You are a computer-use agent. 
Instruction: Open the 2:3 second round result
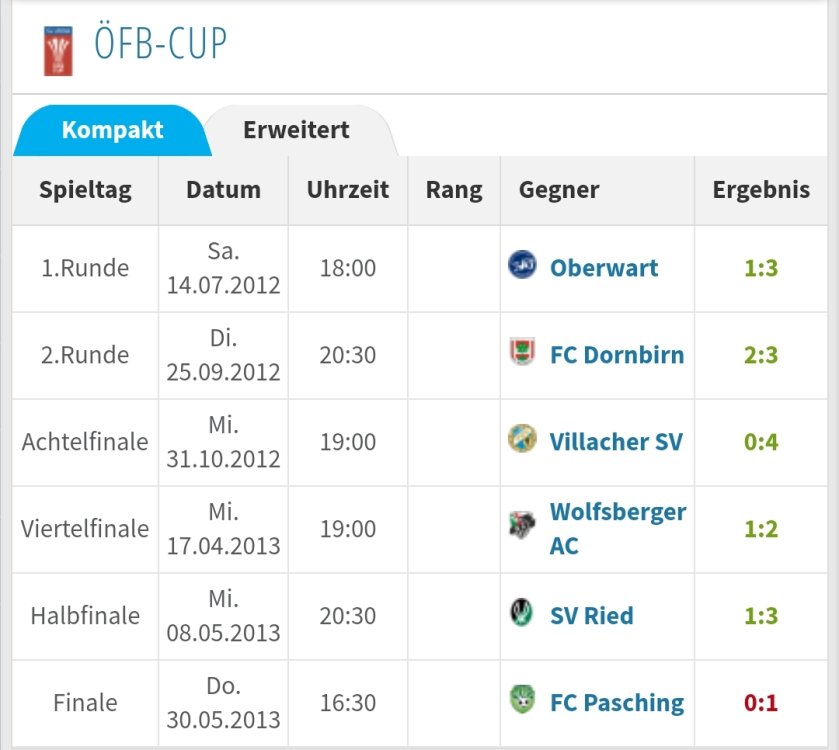click(760, 355)
